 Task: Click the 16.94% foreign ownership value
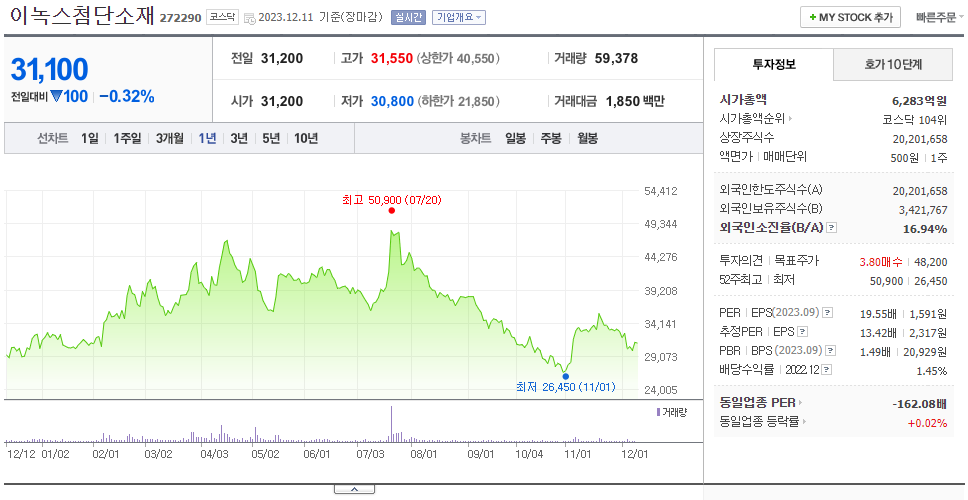[x=925, y=228]
